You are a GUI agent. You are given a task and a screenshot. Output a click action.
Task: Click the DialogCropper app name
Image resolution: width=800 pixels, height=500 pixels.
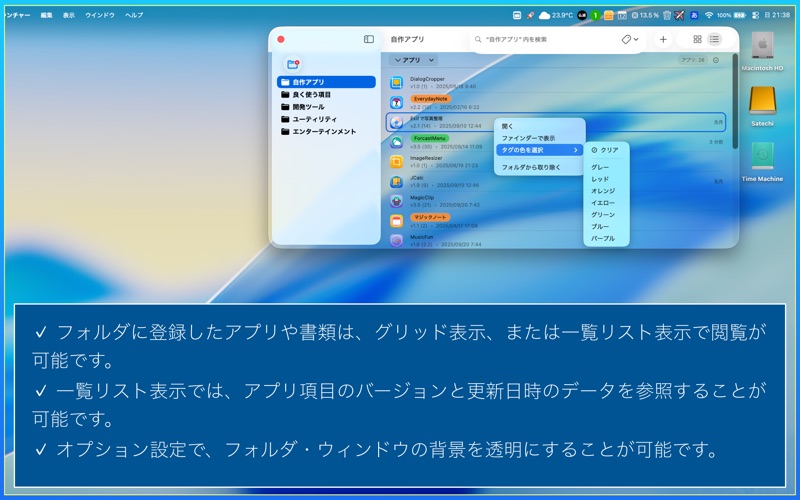tap(427, 79)
